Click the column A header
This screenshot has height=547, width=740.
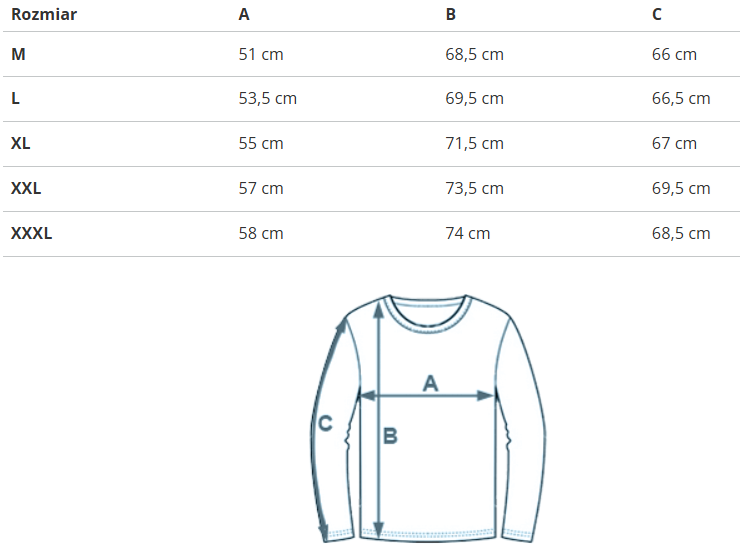pyautogui.click(x=244, y=14)
